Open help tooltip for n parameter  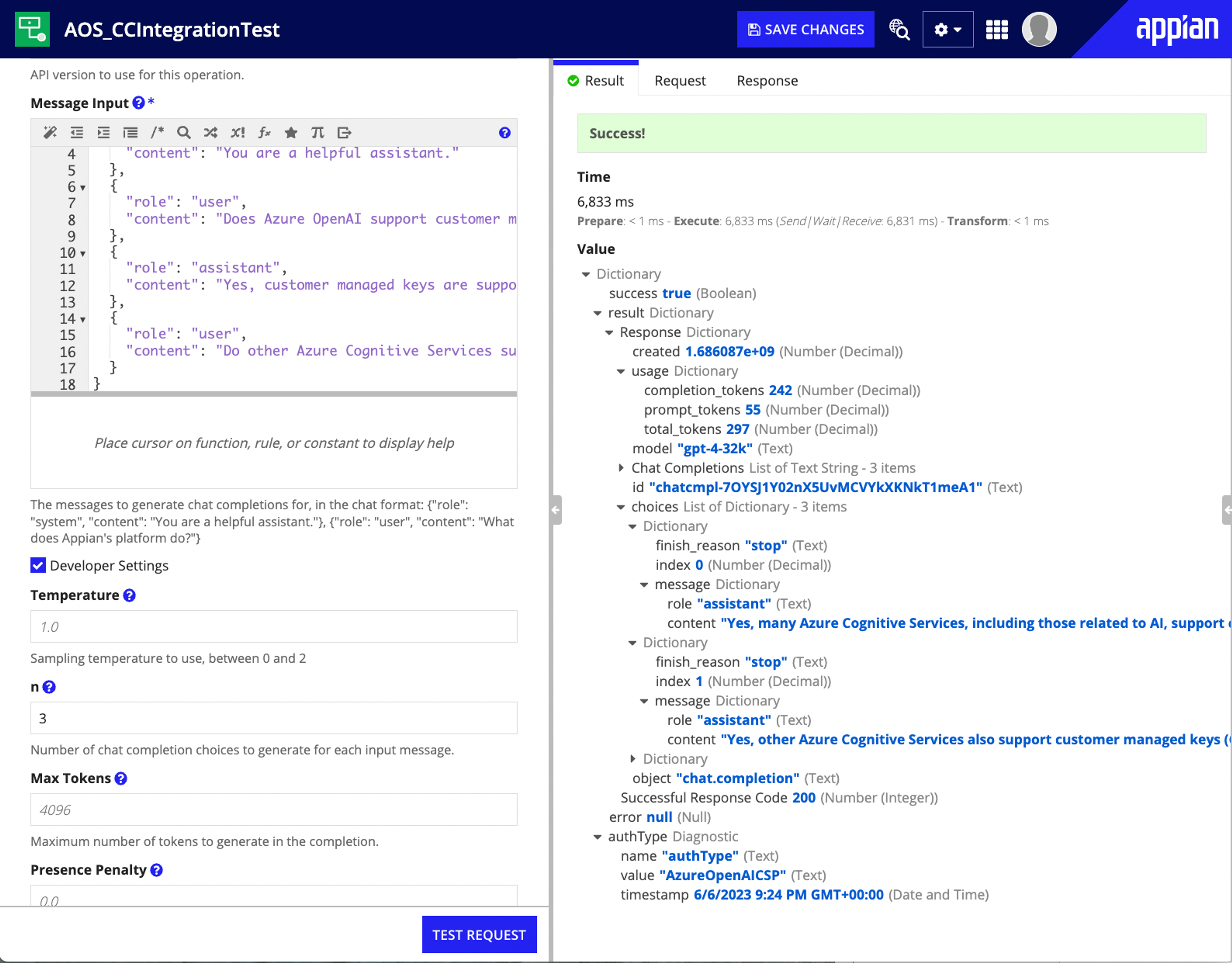49,687
